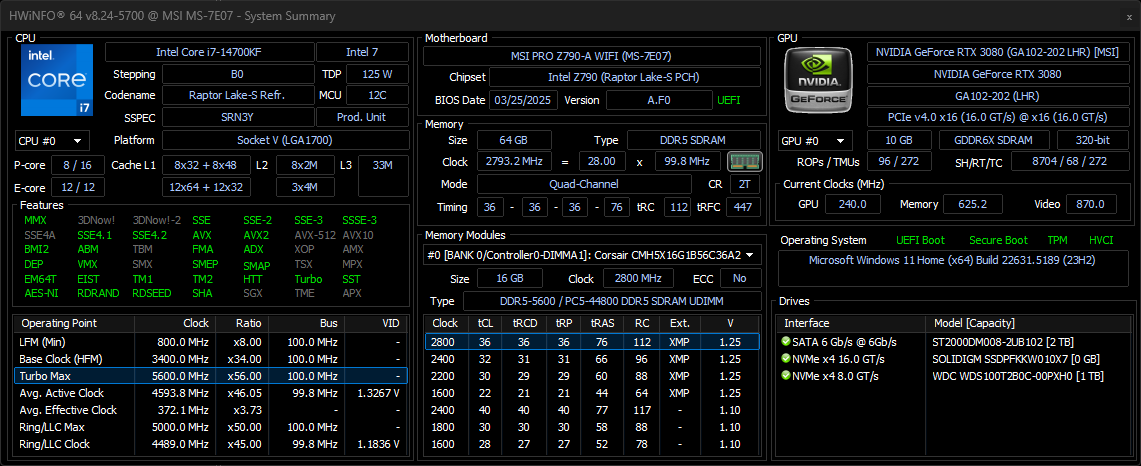Viewport: 1141px width, 466px height.
Task: Click the MSI PRO Z790-A WIFI motherboard field
Action: click(x=592, y=56)
